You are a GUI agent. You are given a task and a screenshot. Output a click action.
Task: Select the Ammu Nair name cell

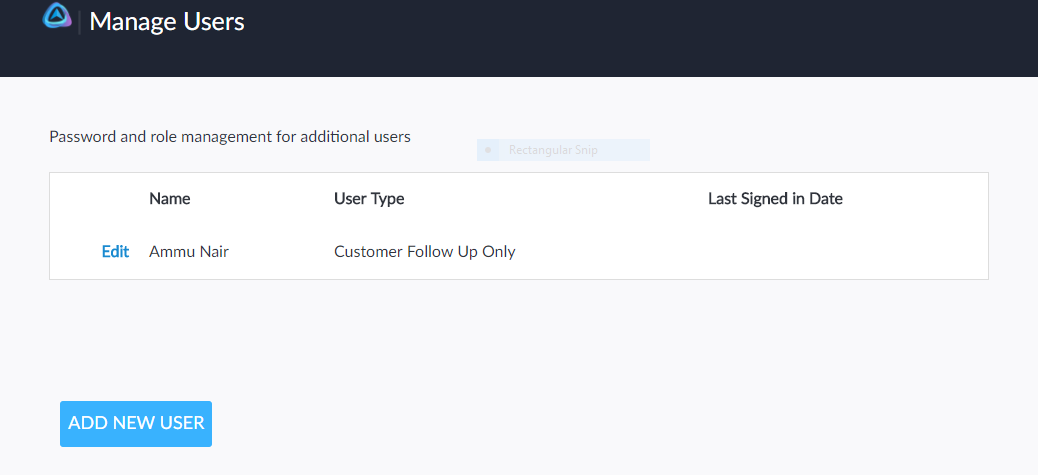click(189, 252)
